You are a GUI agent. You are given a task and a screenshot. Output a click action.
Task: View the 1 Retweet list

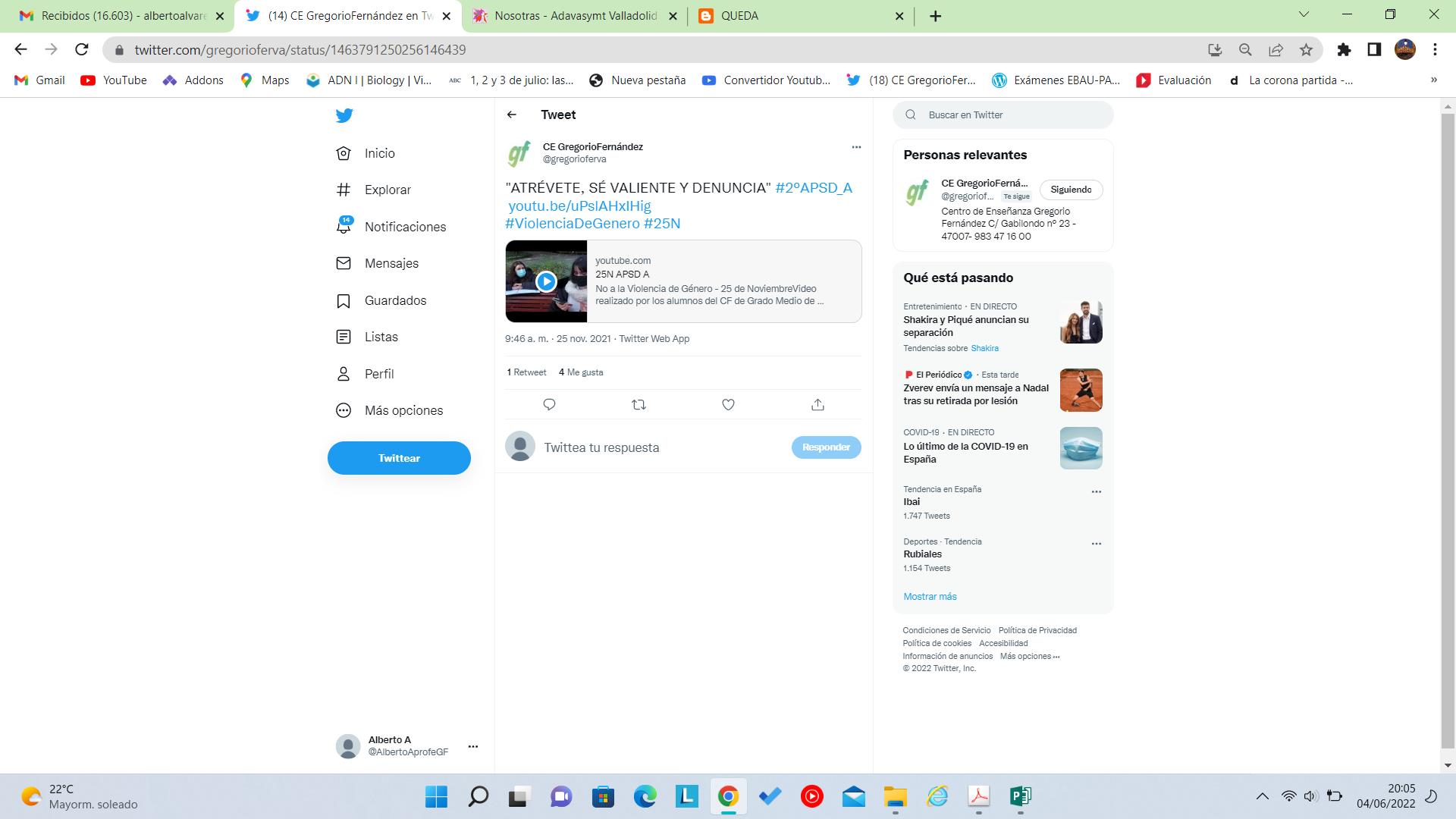pyautogui.click(x=526, y=372)
